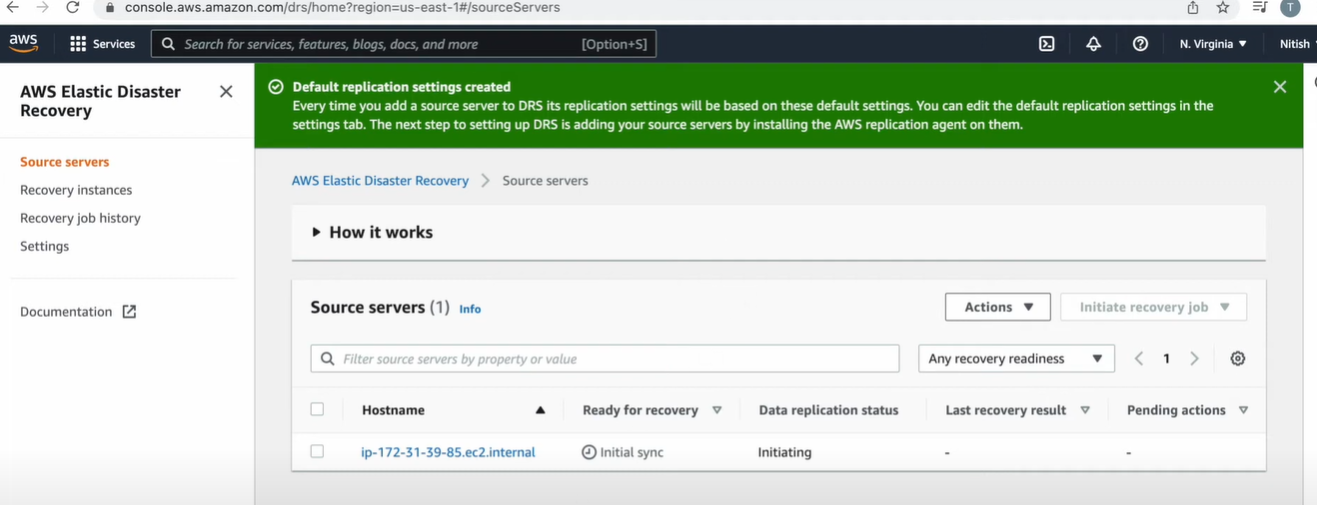Click the browser share icon
This screenshot has height=505, width=1317.
point(1192,7)
